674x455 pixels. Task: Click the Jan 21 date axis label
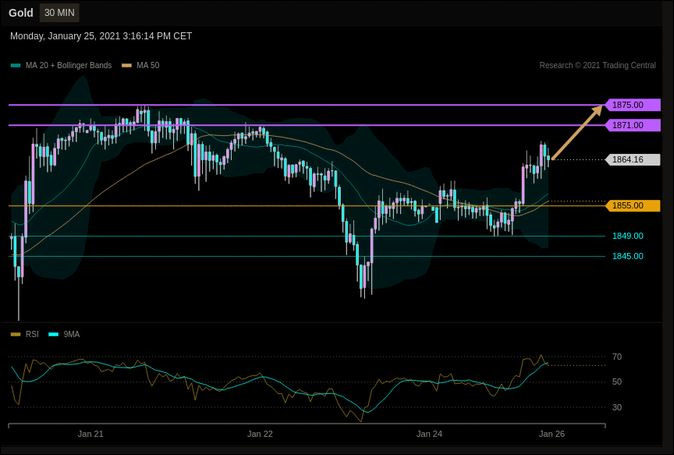90,434
